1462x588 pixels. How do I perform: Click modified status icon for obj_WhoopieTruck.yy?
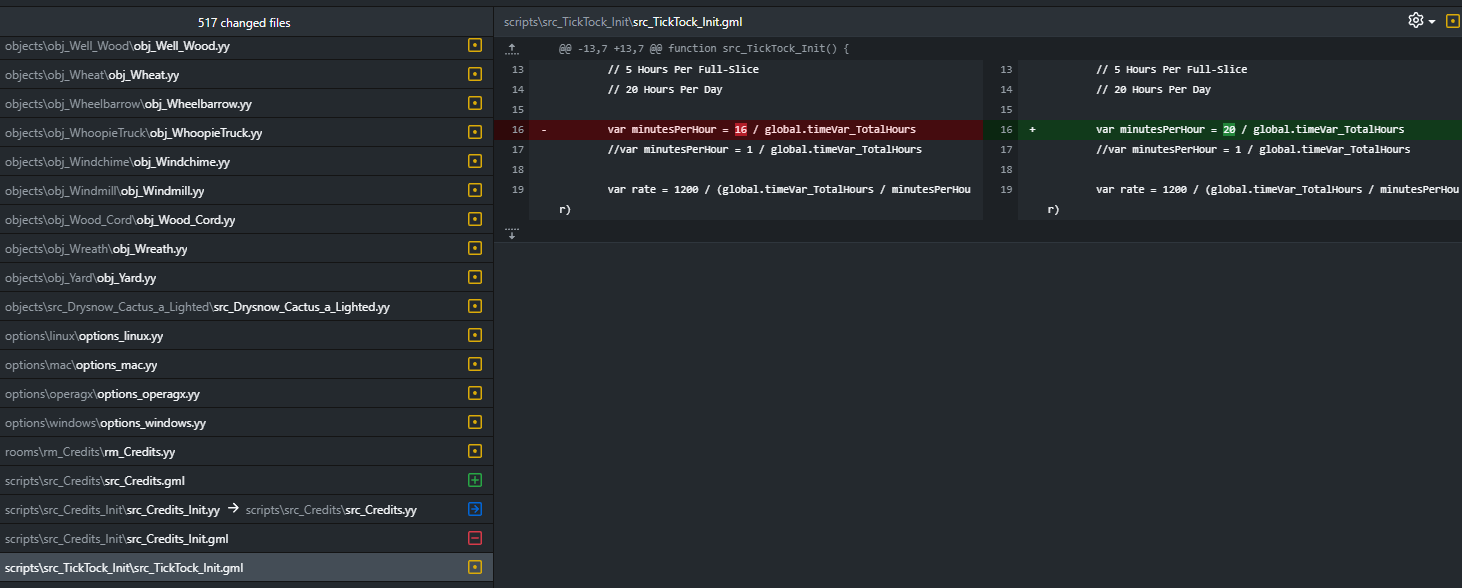tap(475, 133)
